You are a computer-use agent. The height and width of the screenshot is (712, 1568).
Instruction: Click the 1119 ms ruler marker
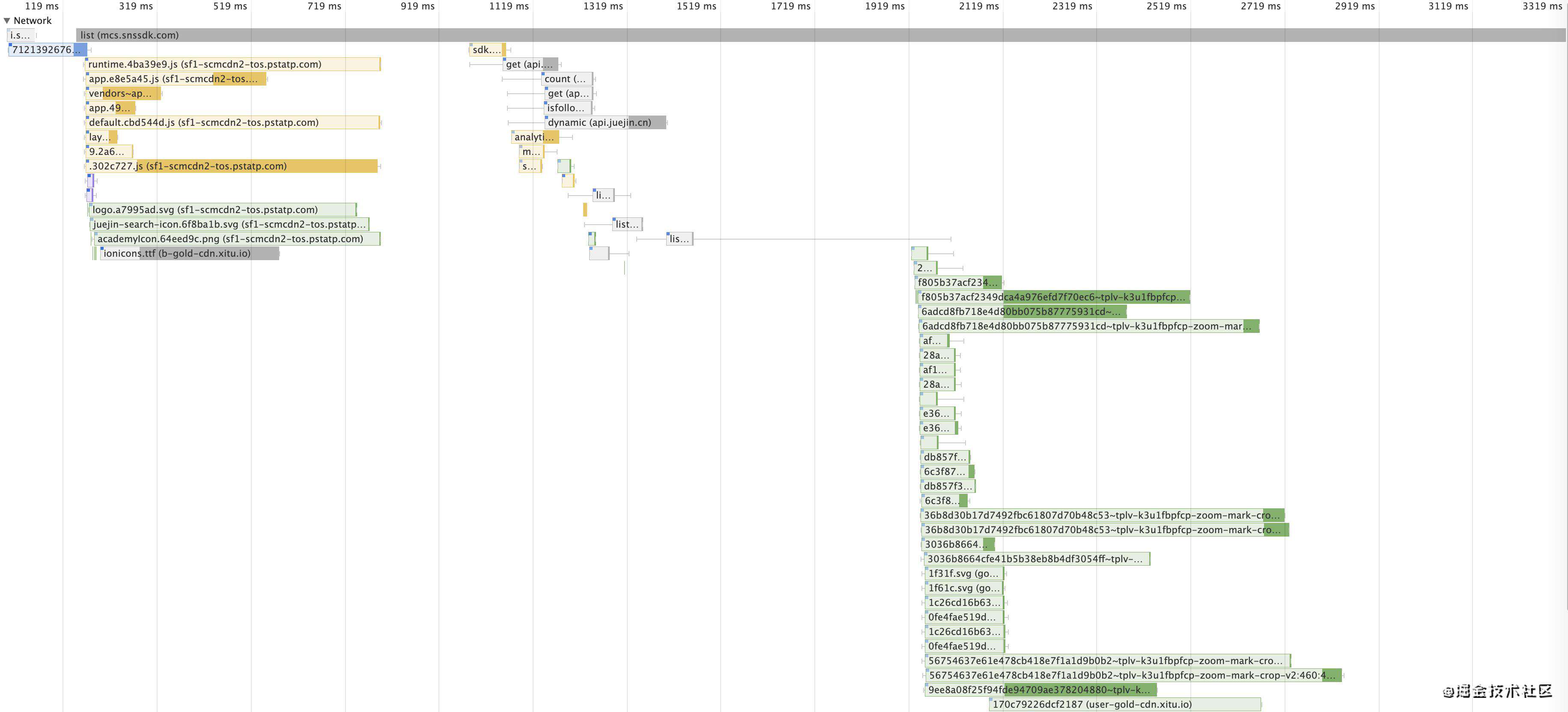[509, 6]
